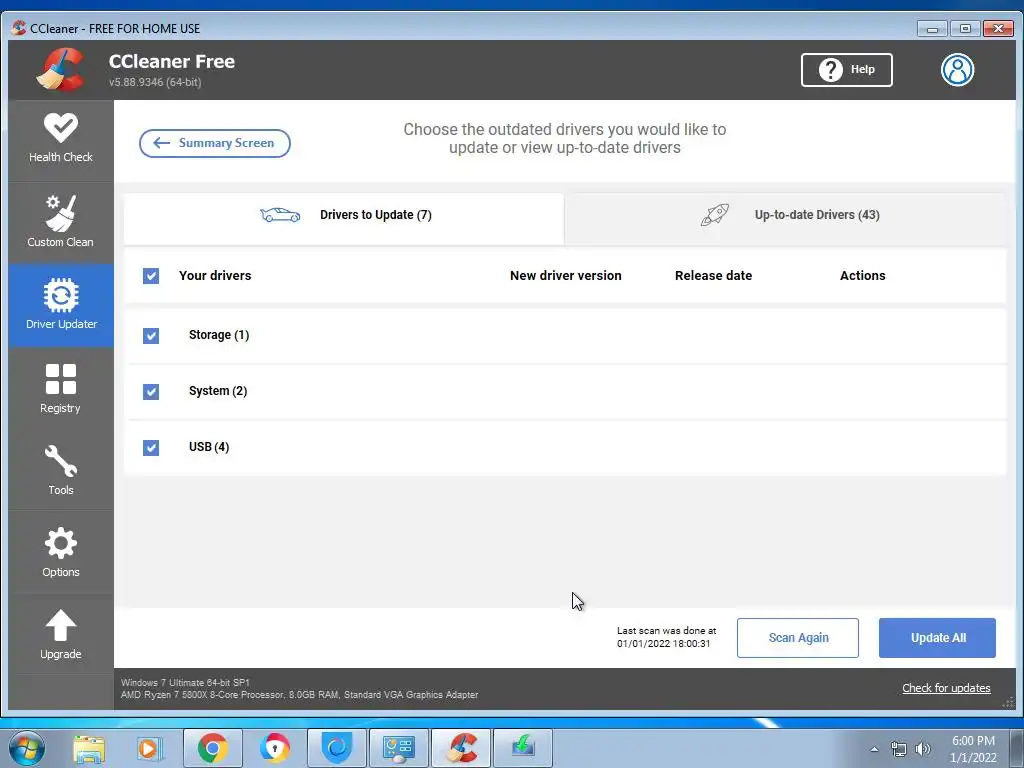The height and width of the screenshot is (768, 1024).
Task: Click the car icon on Drivers to Update tab
Action: 280,215
